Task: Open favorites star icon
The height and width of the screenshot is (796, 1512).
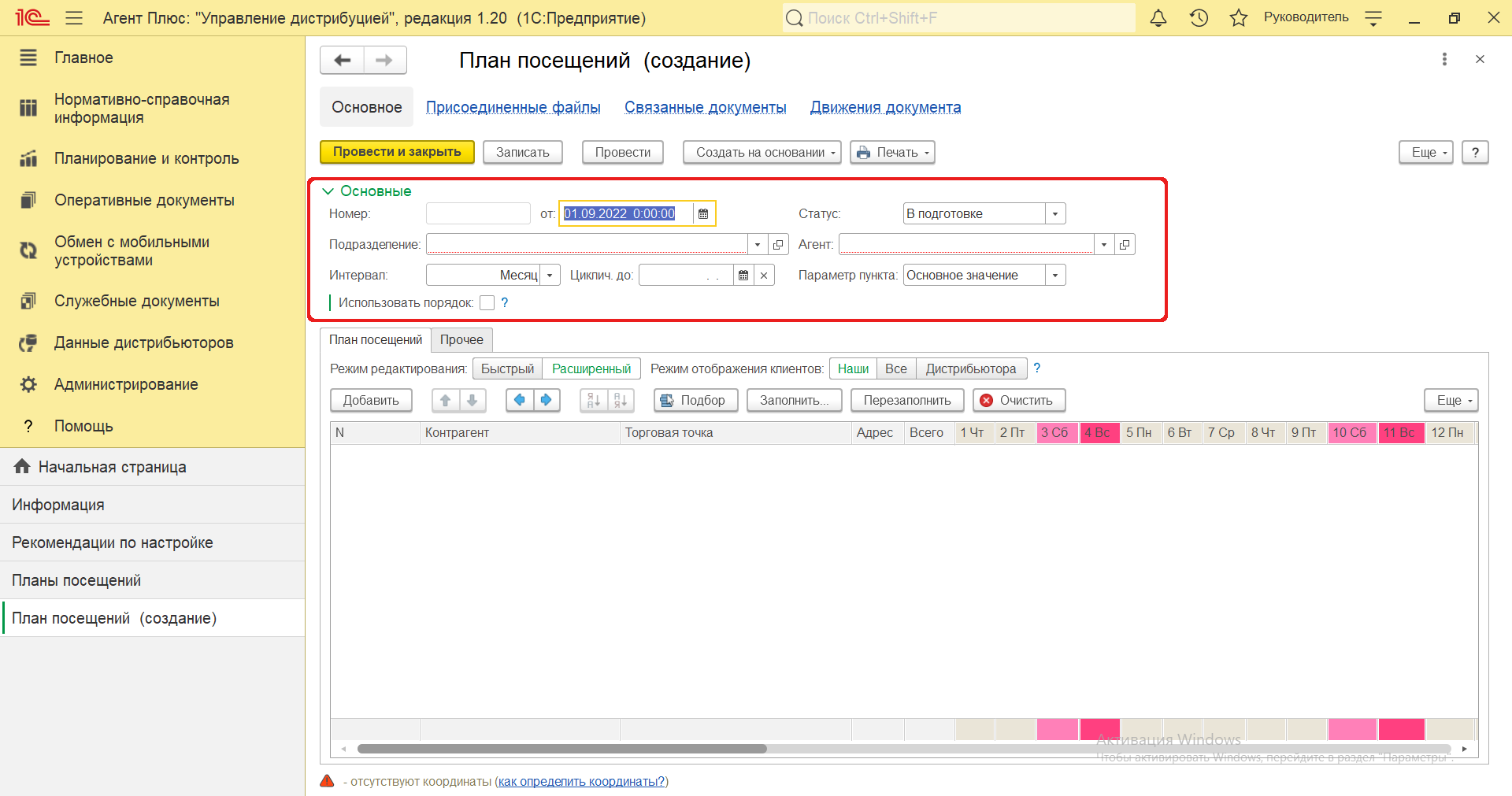Action: coord(1239,17)
